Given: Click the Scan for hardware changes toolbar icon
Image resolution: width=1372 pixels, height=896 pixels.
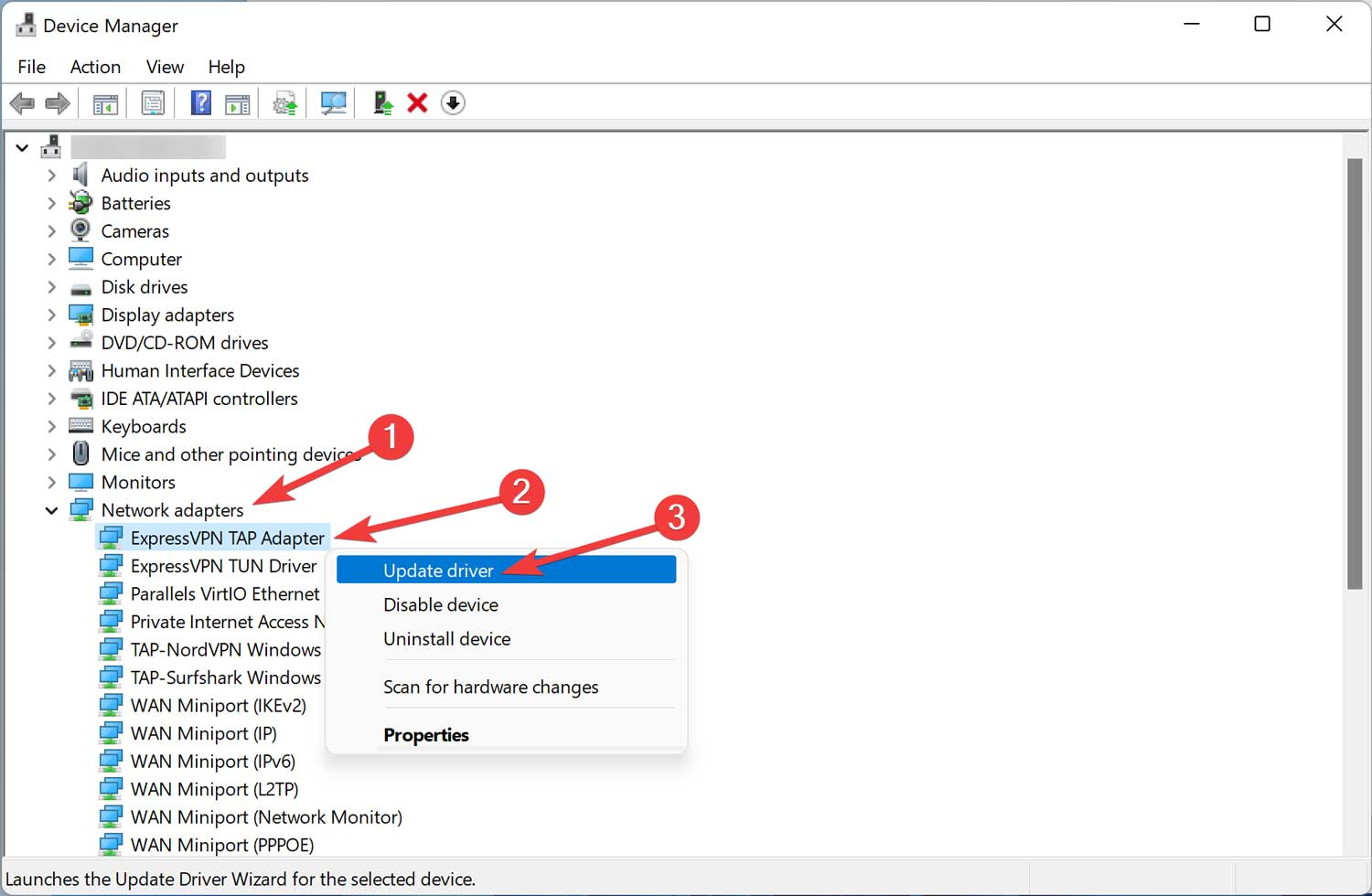Looking at the screenshot, I should click(x=333, y=102).
